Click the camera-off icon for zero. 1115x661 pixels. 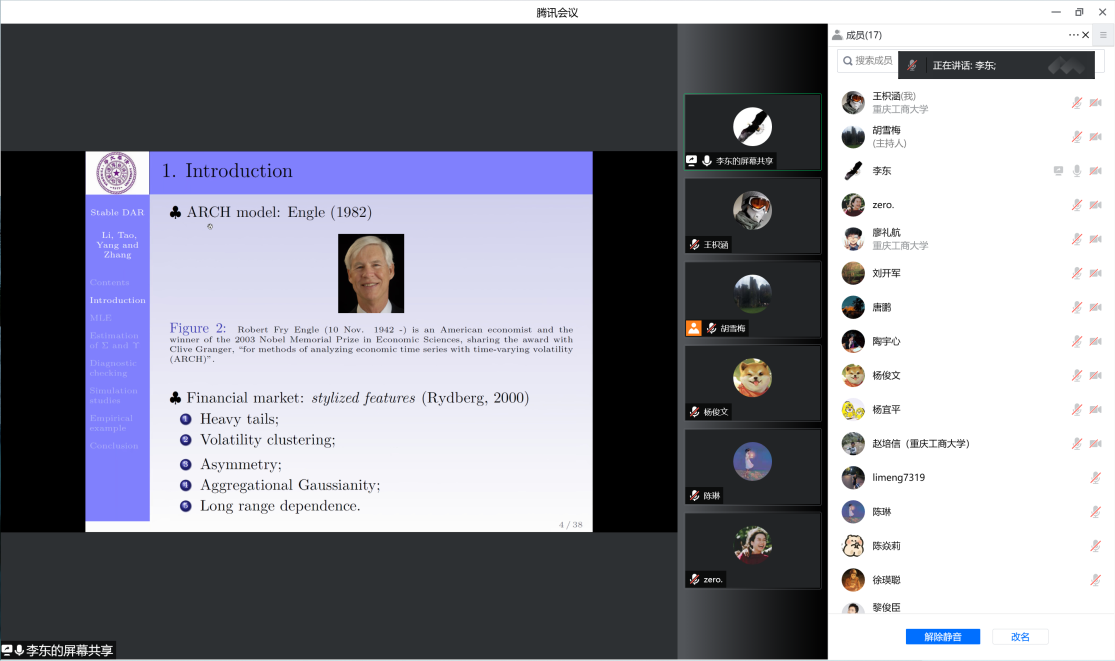point(1095,205)
